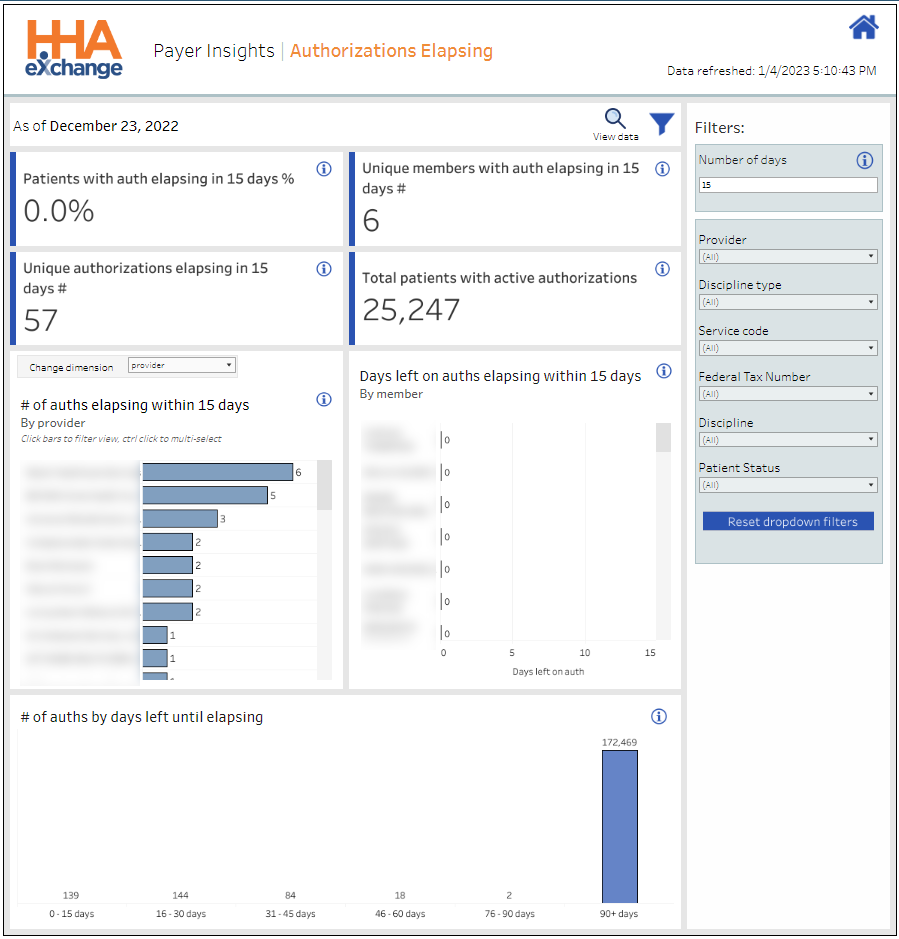
Task: Click the 0 - 15 days axis label
Action: tap(71, 914)
